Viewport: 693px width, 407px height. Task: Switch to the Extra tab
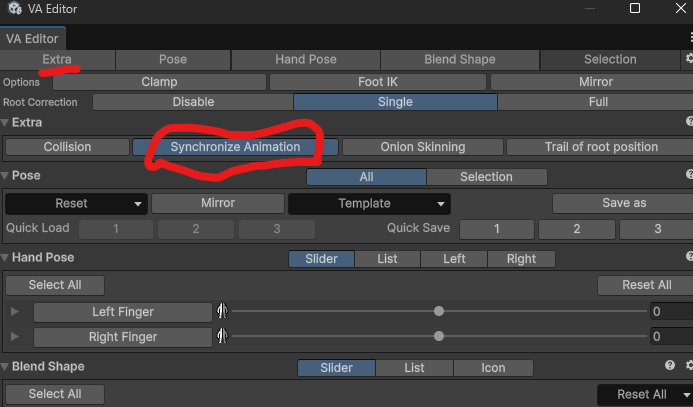click(57, 59)
